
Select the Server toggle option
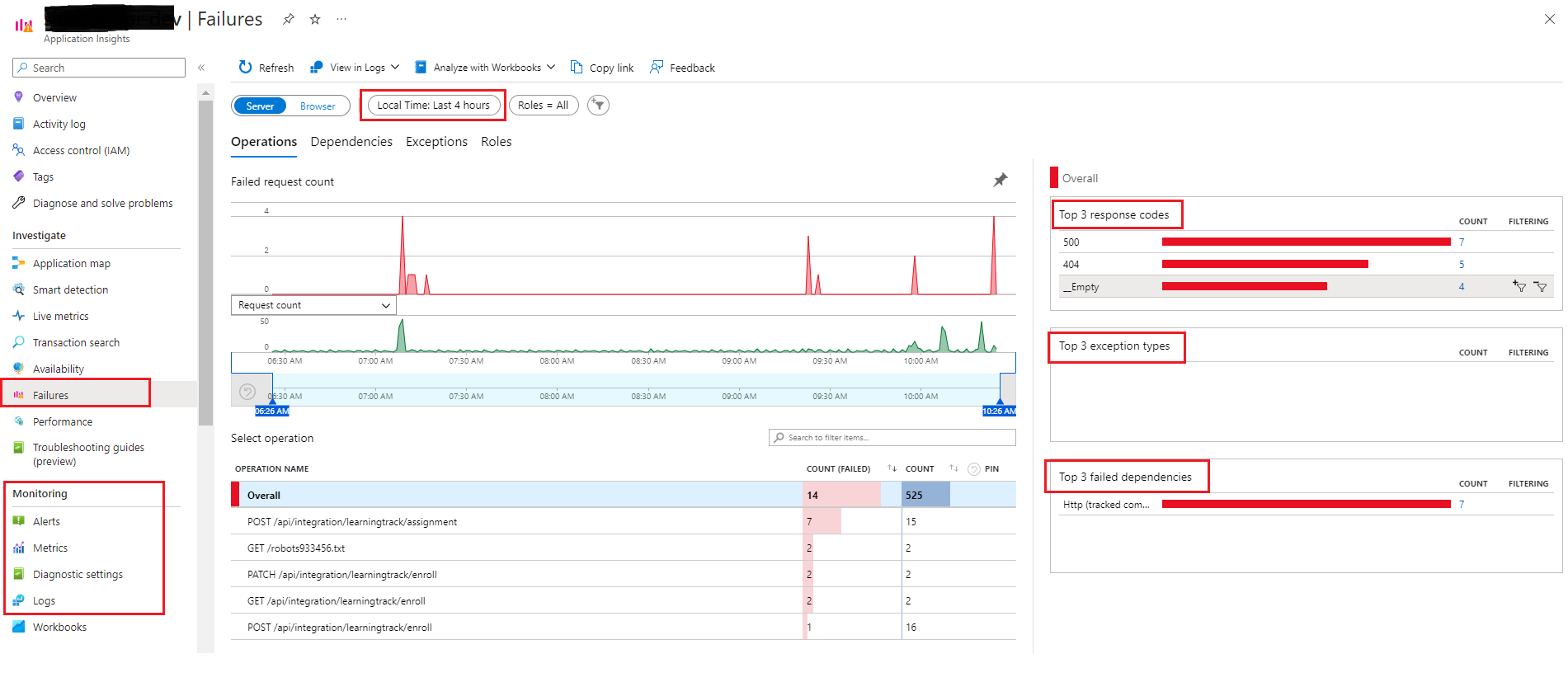[260, 106]
